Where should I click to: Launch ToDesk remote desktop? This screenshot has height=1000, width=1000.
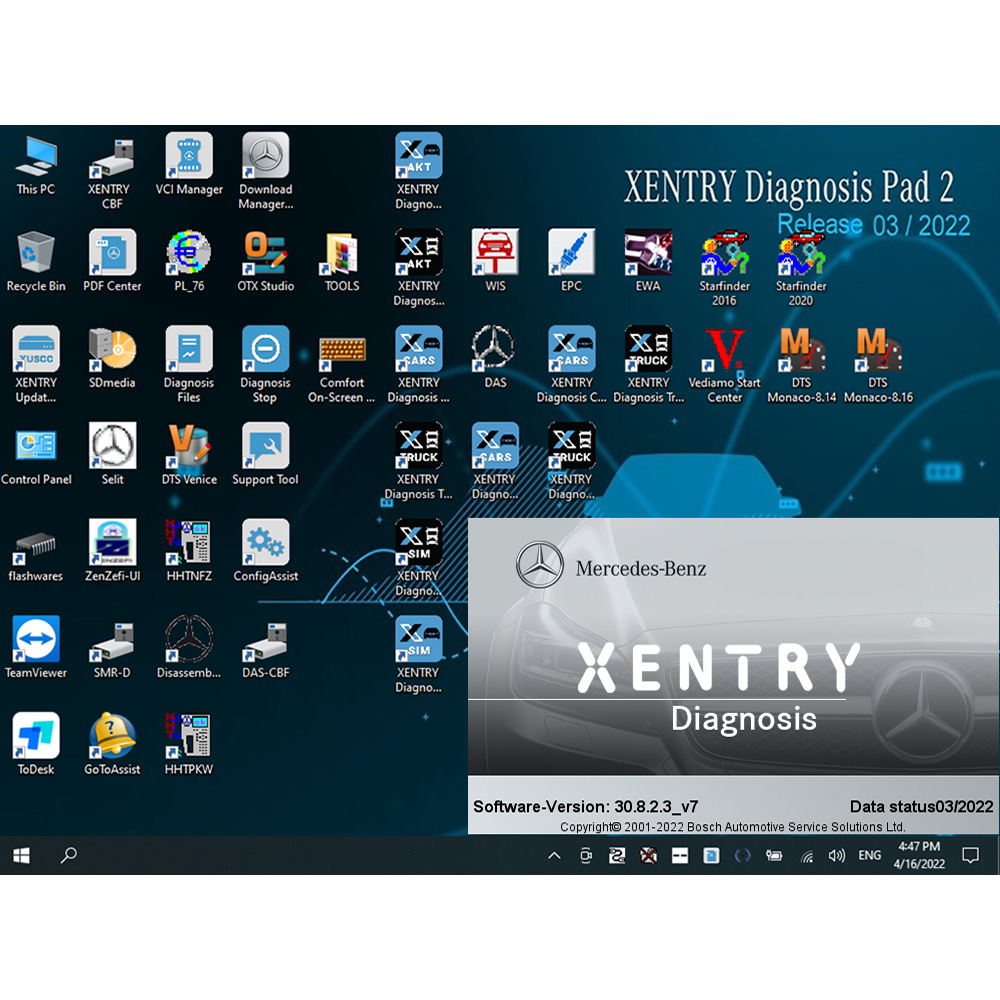pyautogui.click(x=36, y=744)
